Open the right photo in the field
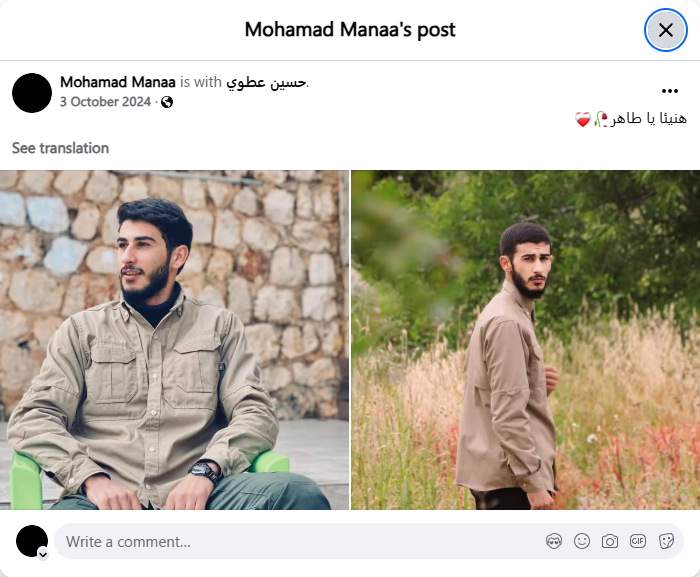 pyautogui.click(x=525, y=340)
